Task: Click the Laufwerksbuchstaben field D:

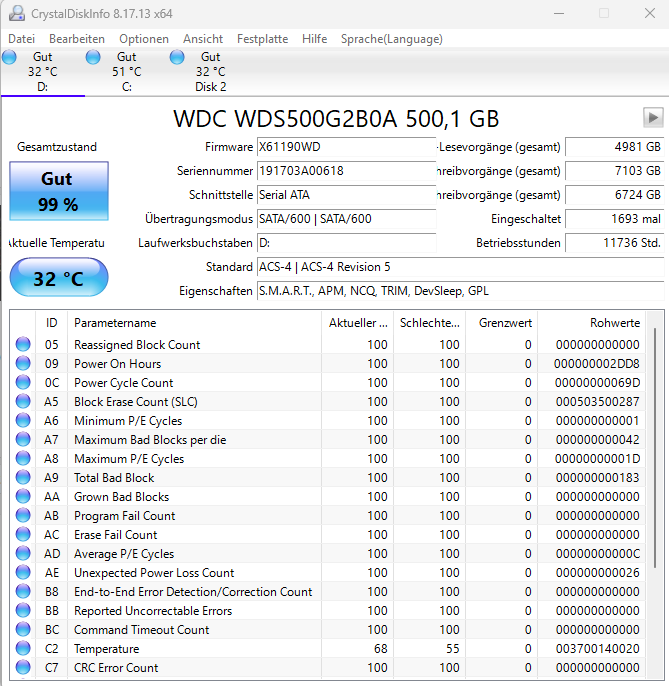Action: [347, 243]
